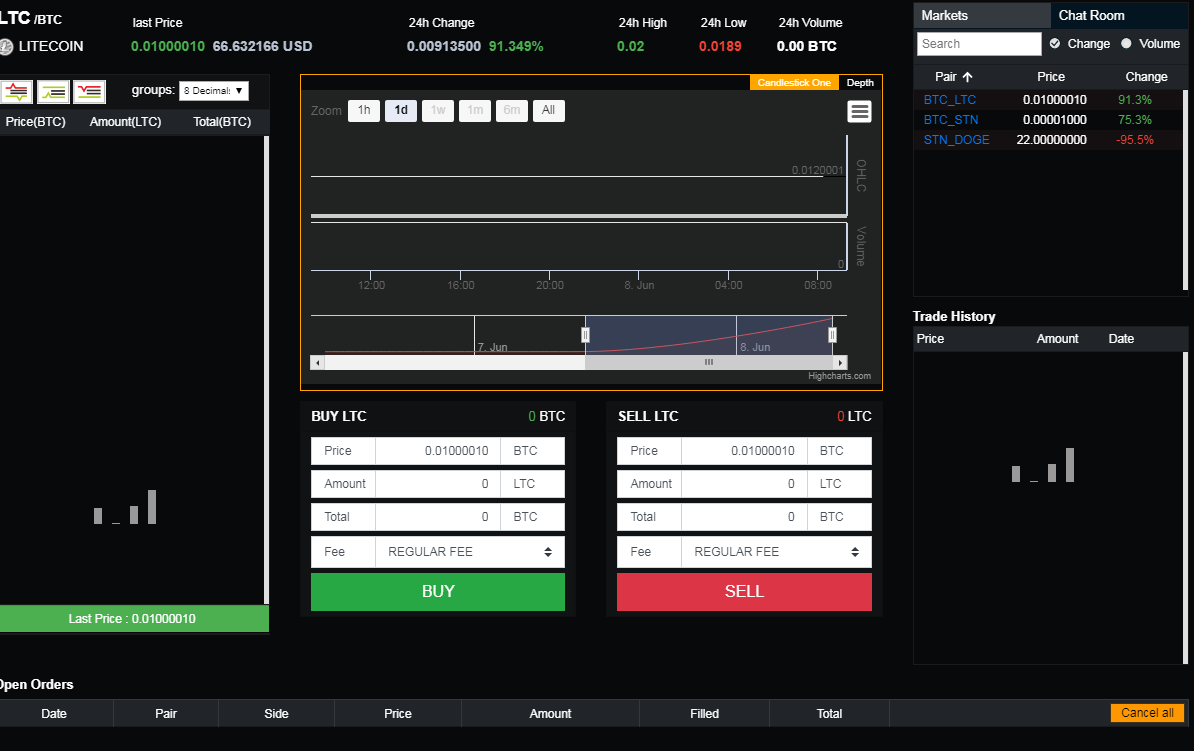Set chart zoom to 1d

[x=401, y=110]
